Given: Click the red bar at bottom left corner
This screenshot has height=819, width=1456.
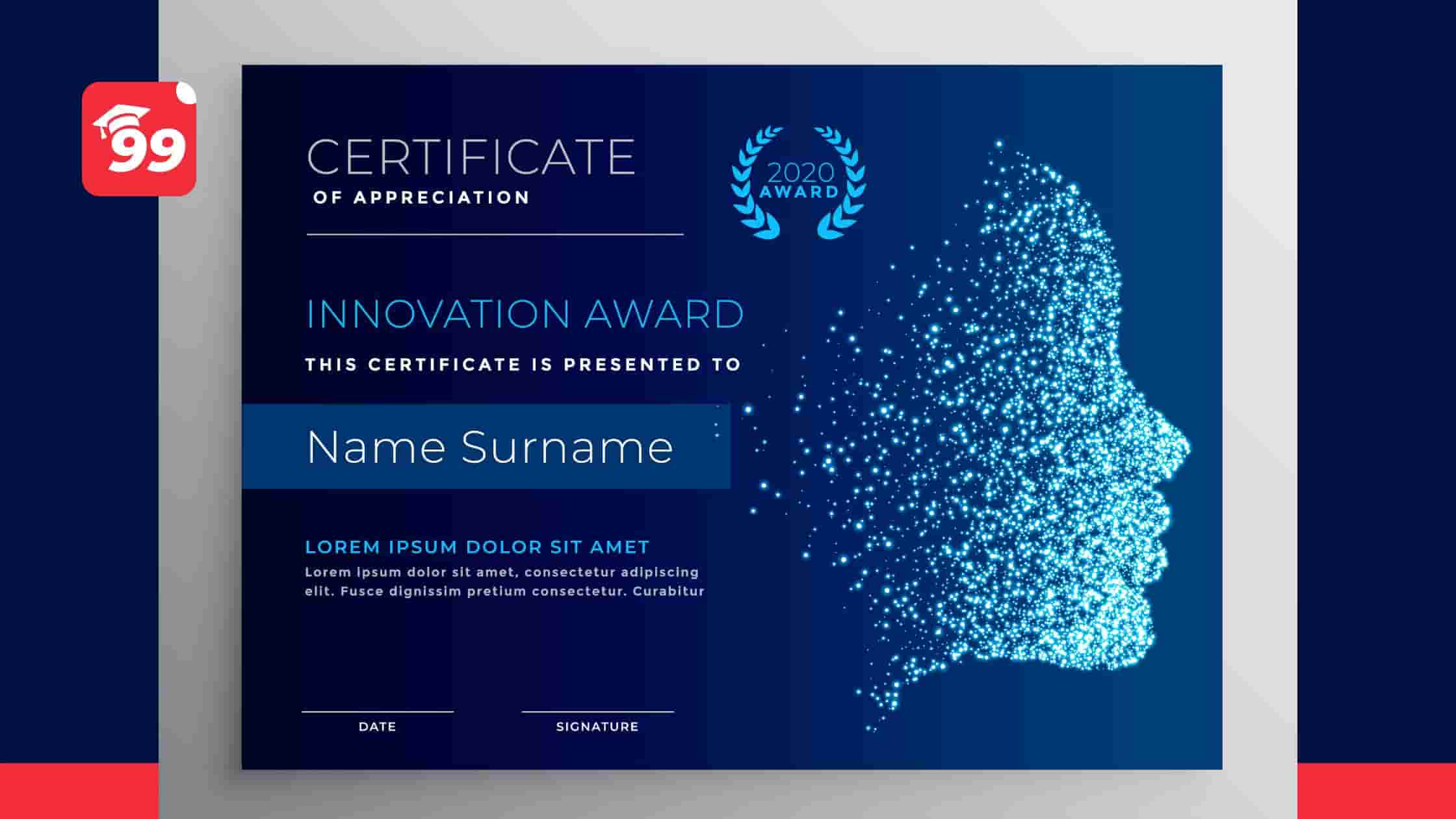Looking at the screenshot, I should [x=78, y=790].
